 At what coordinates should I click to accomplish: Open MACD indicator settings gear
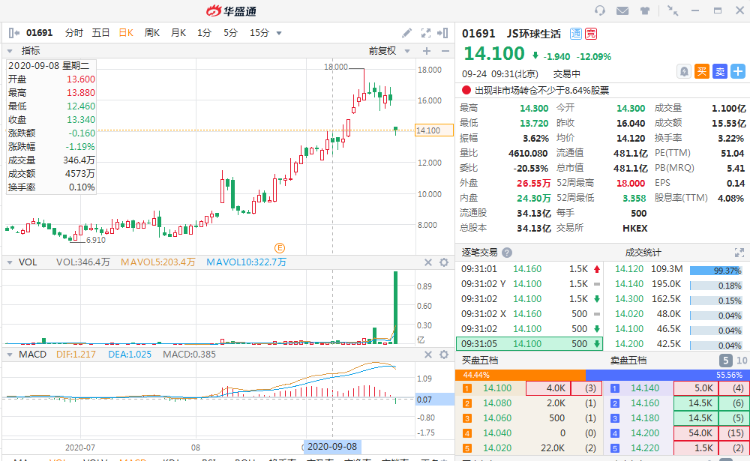[x=444, y=354]
